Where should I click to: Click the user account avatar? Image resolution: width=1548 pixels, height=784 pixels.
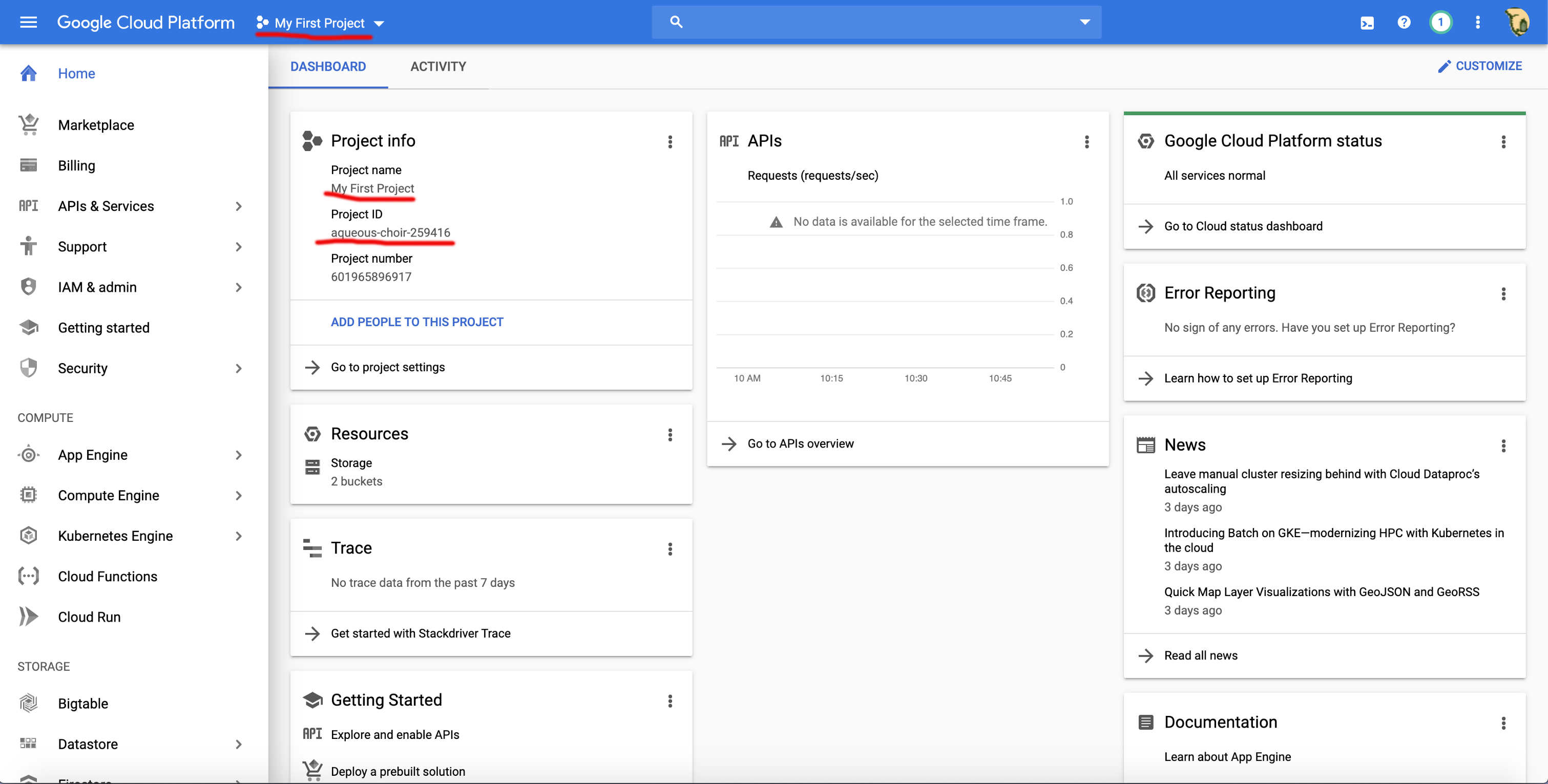(x=1517, y=23)
